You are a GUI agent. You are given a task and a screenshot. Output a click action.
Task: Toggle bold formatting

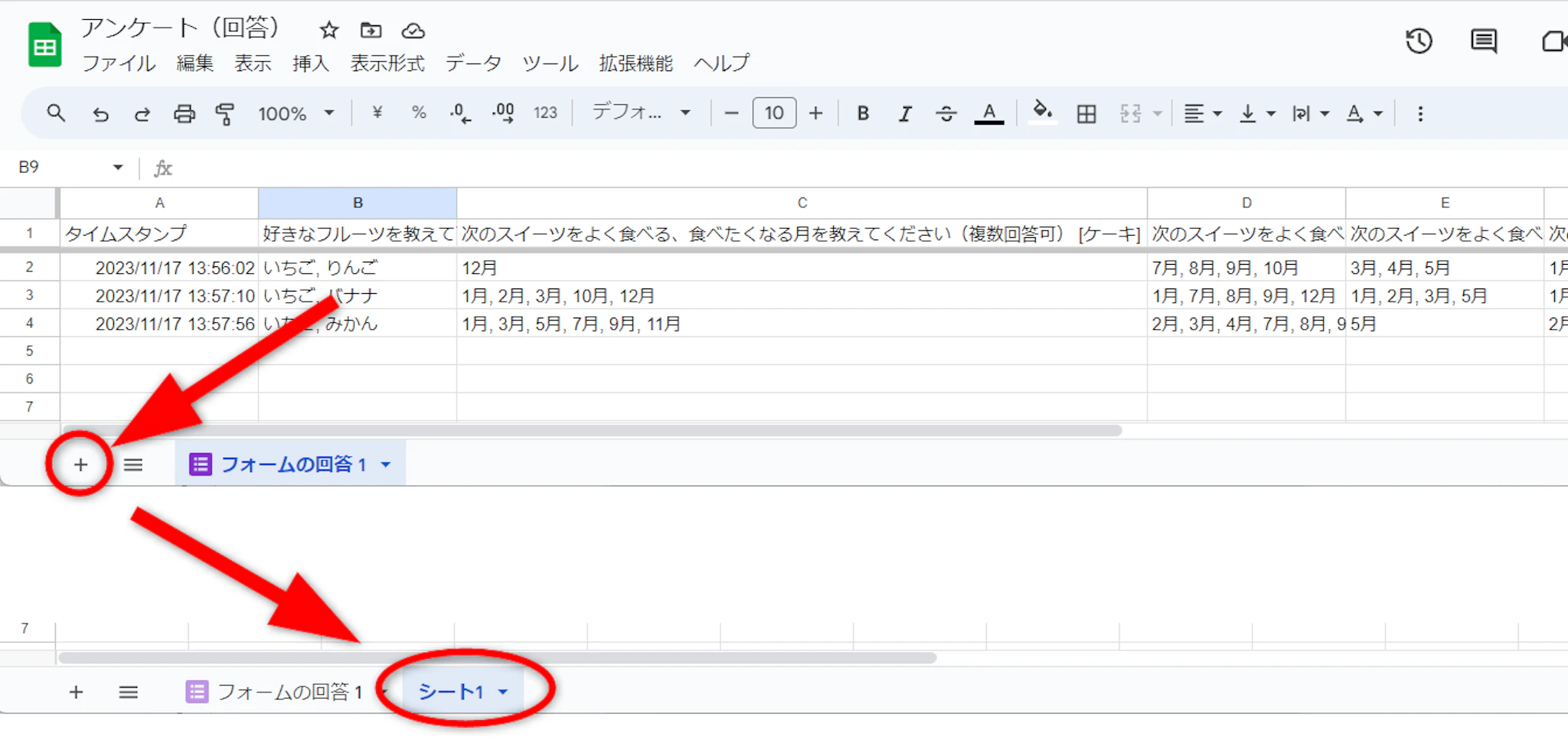tap(863, 114)
